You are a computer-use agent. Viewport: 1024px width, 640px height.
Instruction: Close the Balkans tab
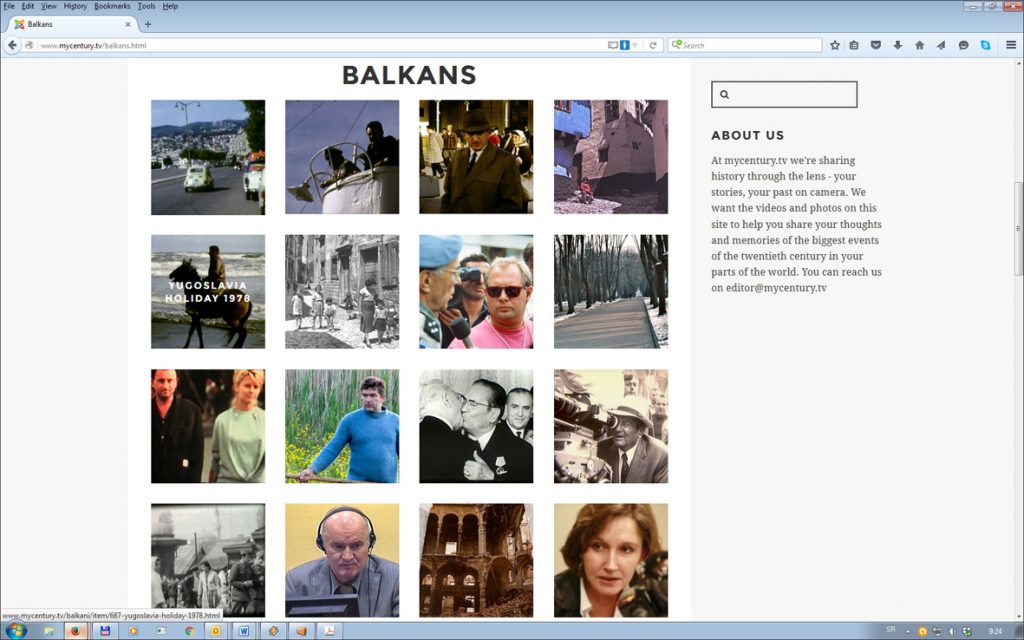coord(127,24)
